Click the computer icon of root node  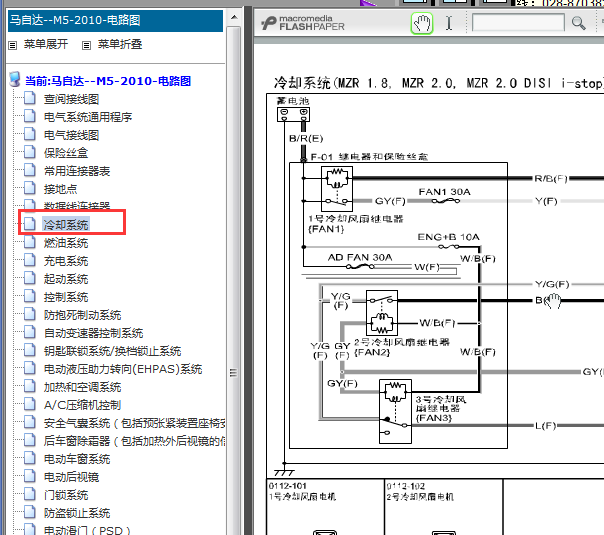[x=15, y=79]
